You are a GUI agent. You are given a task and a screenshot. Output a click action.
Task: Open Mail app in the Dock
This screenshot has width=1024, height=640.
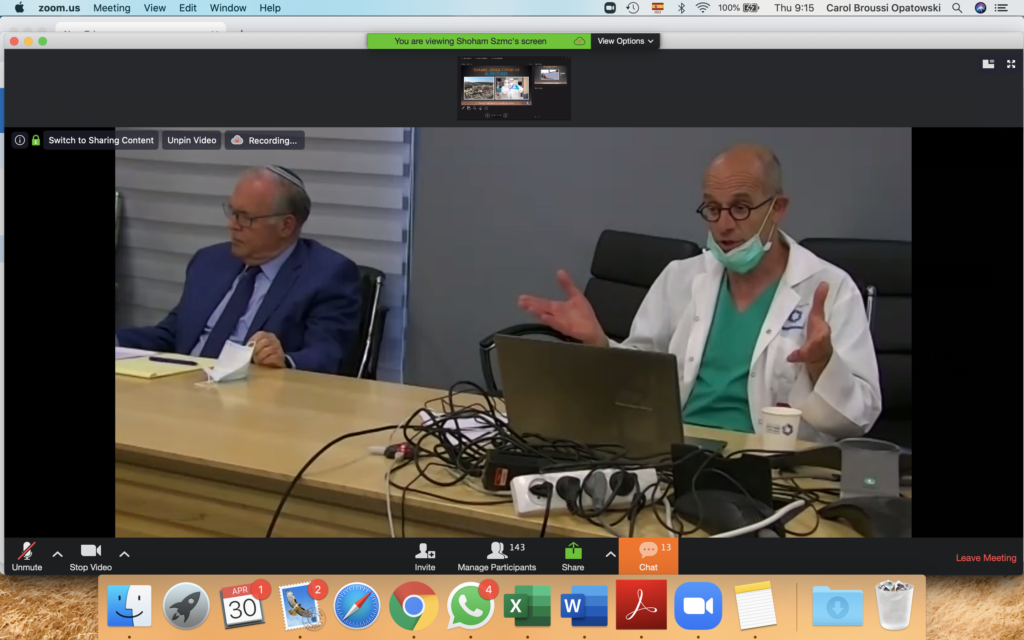pyautogui.click(x=300, y=606)
